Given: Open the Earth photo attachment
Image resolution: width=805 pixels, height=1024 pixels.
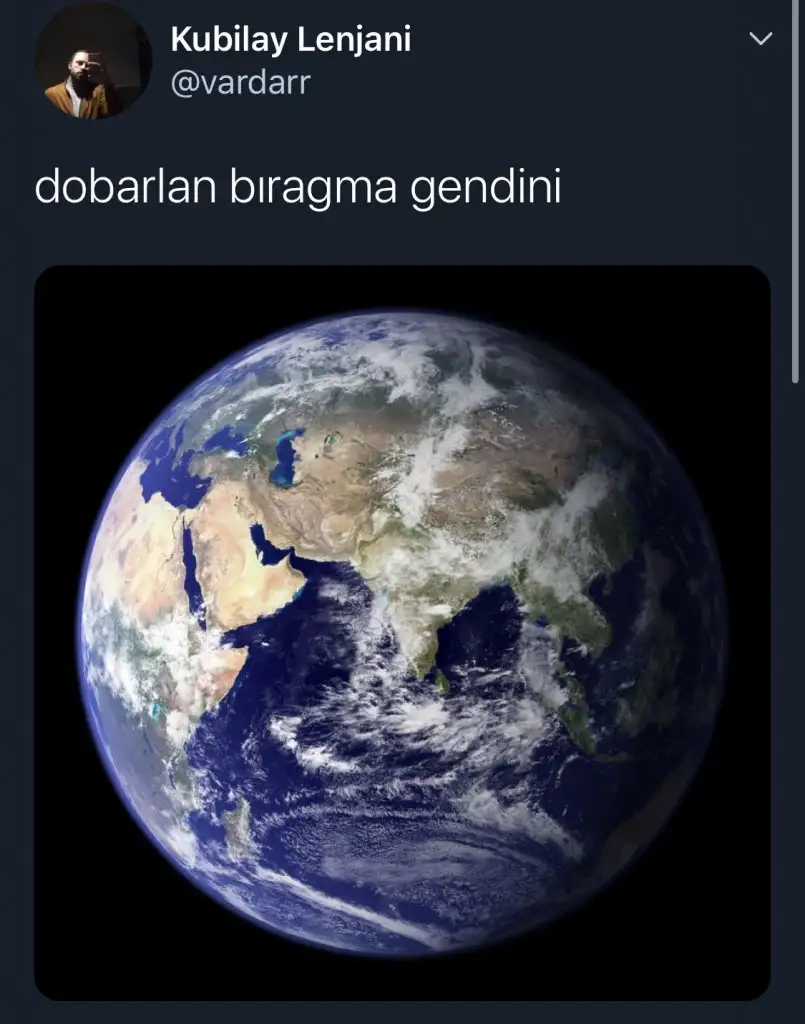Looking at the screenshot, I should click(x=402, y=632).
